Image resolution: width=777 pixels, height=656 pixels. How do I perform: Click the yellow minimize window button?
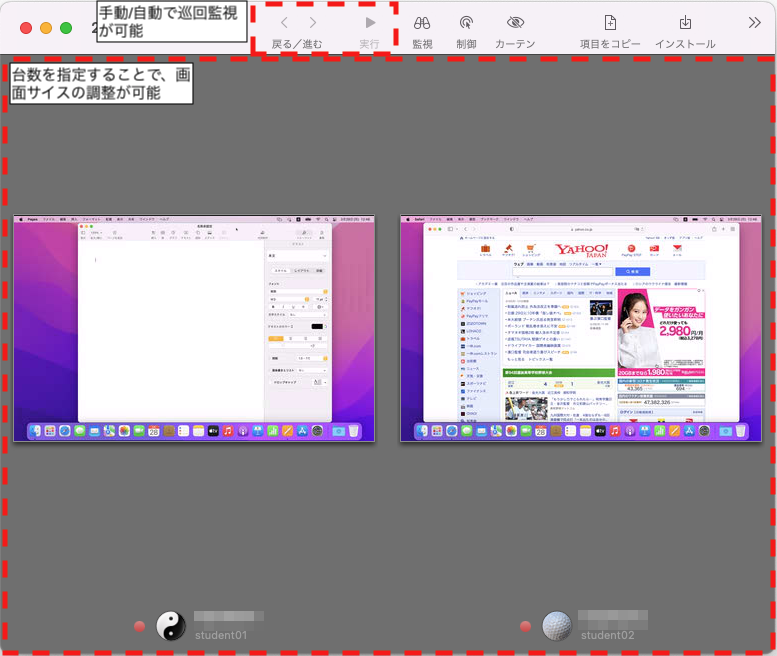(x=46, y=29)
